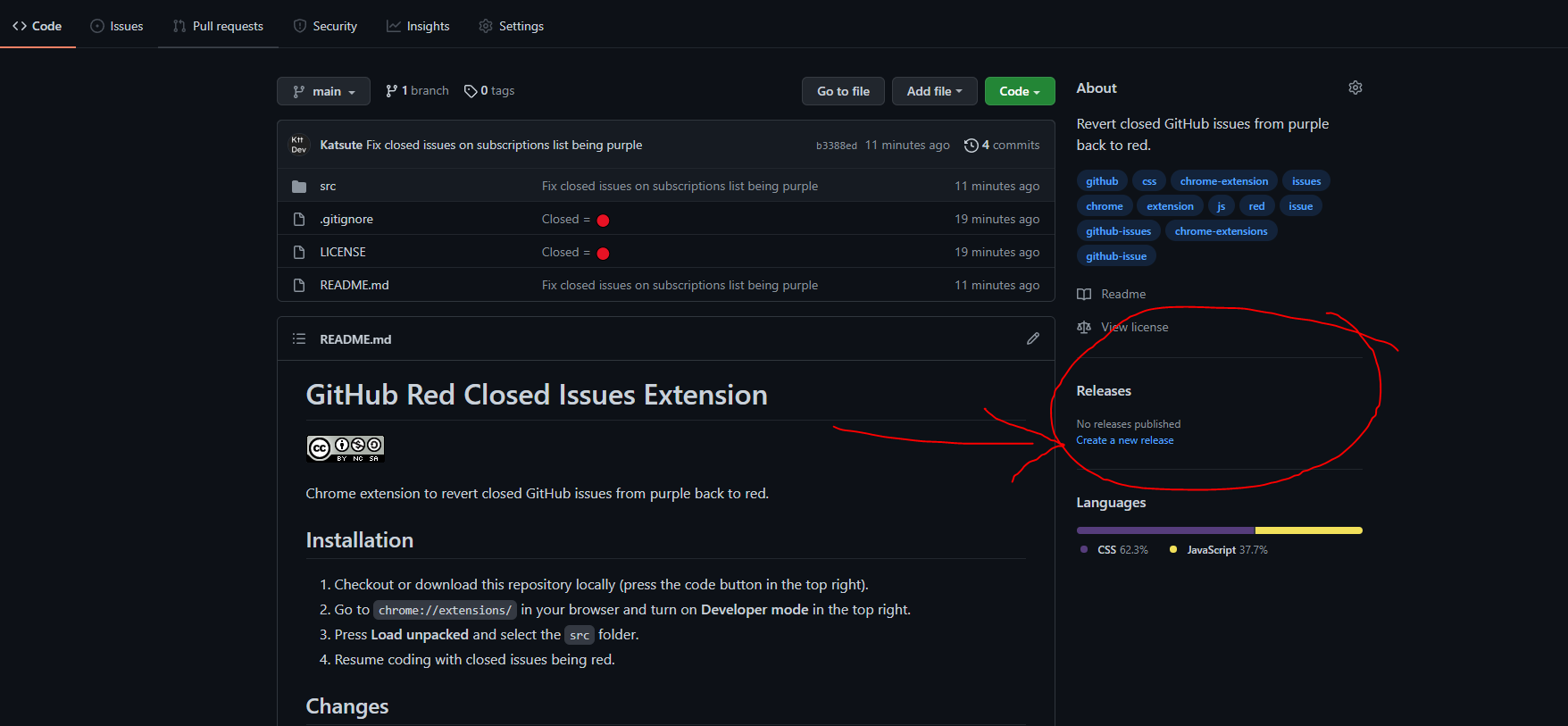The height and width of the screenshot is (726, 1568).
Task: View the 0 tags link
Action: [x=489, y=90]
